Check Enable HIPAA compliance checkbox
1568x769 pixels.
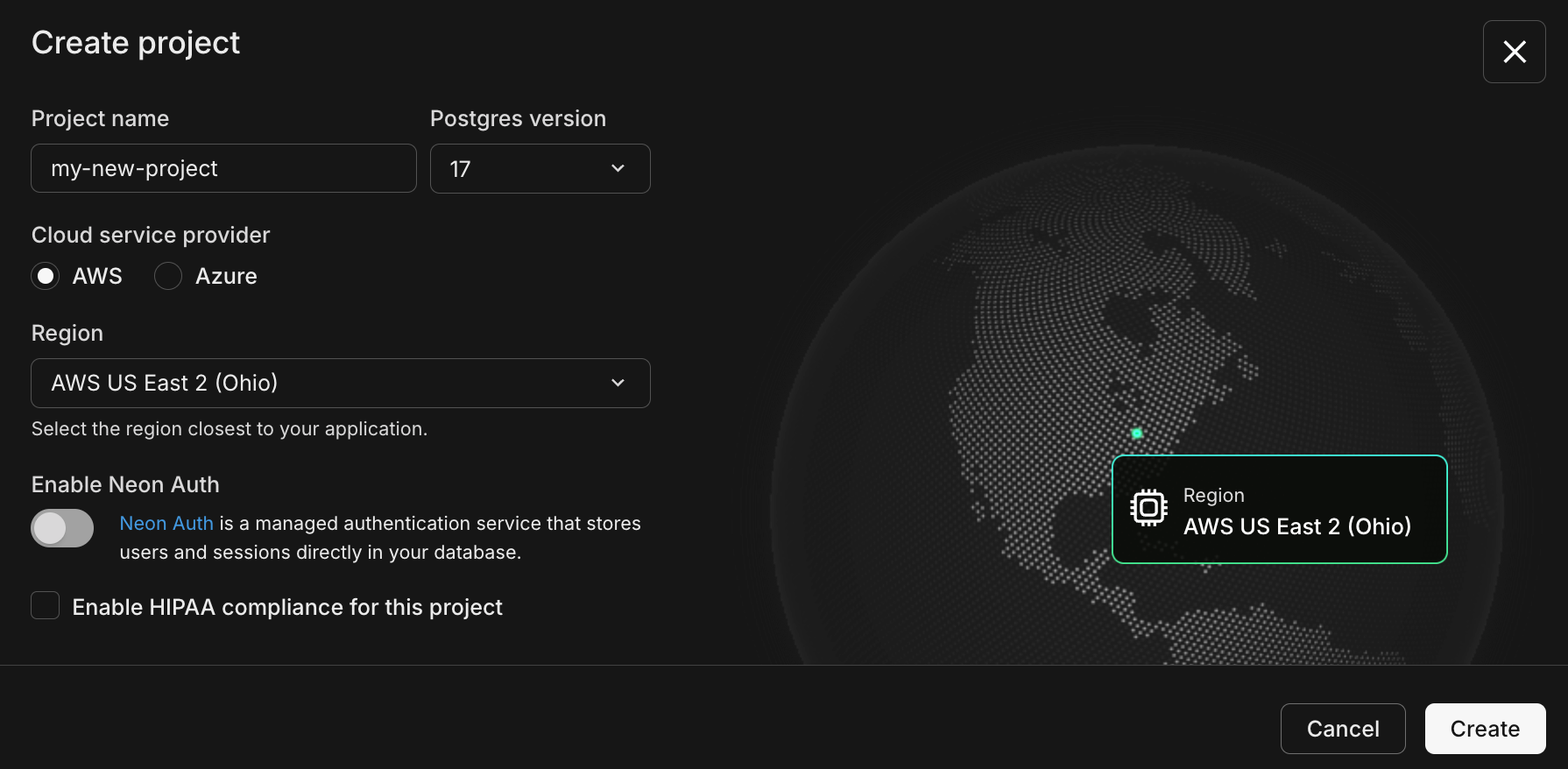point(46,605)
